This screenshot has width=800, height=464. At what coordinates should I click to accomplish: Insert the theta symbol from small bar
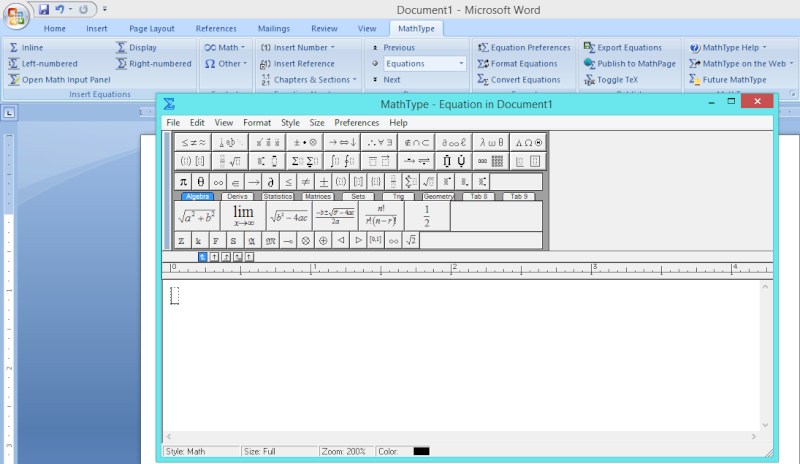click(x=201, y=182)
